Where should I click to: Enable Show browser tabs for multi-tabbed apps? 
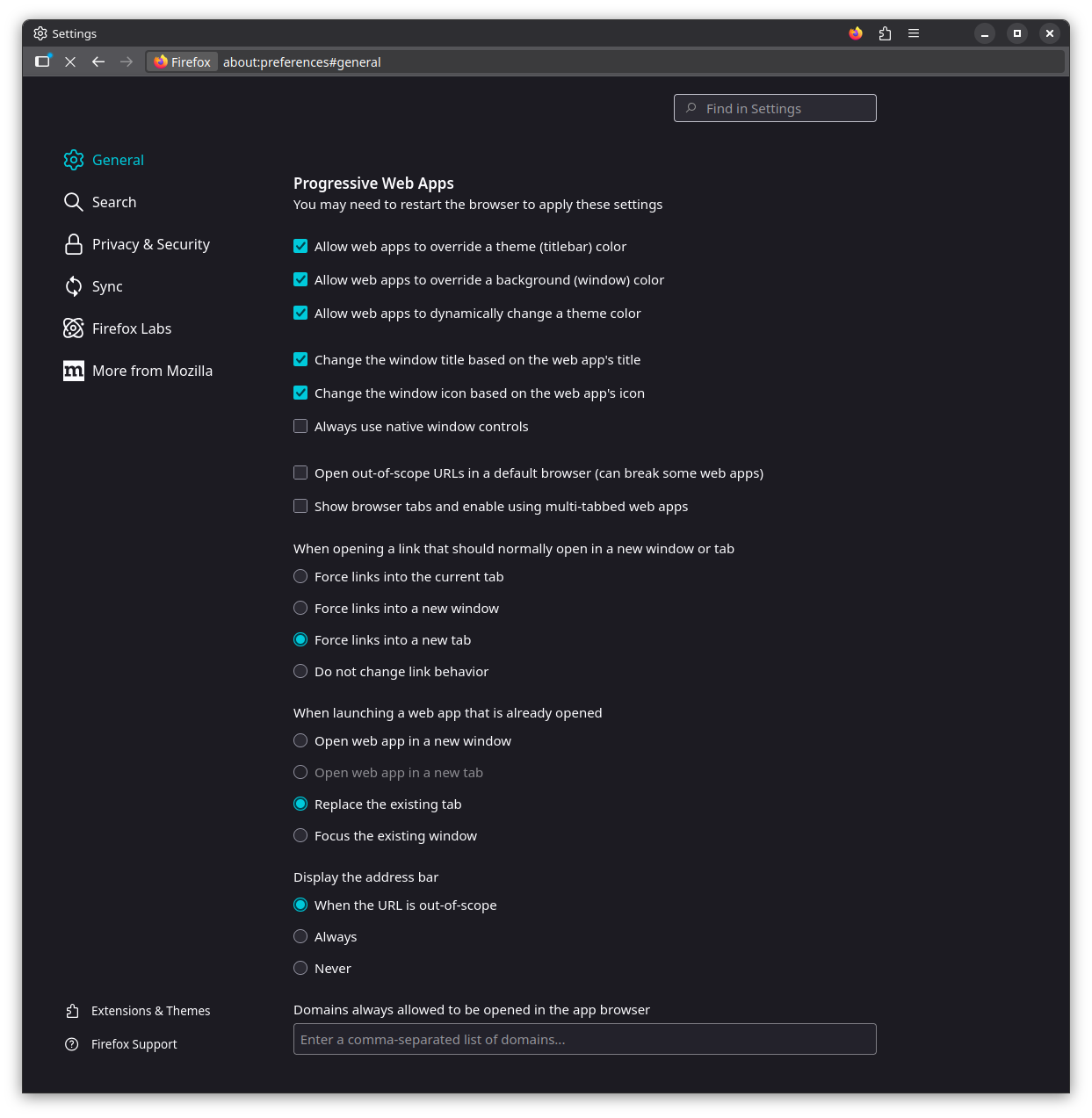click(x=300, y=506)
